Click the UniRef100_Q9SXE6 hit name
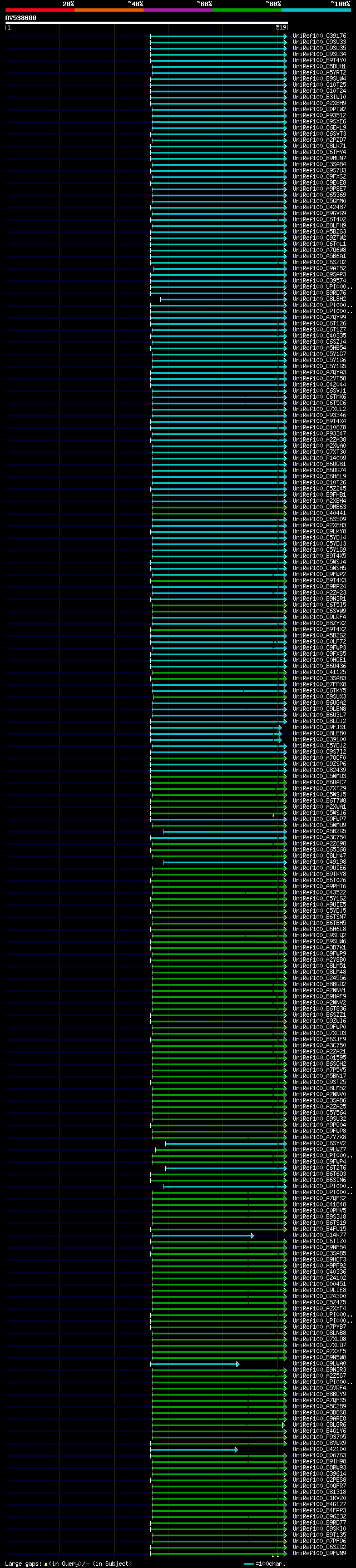Viewport: 356px width, 1568px height. [x=319, y=121]
